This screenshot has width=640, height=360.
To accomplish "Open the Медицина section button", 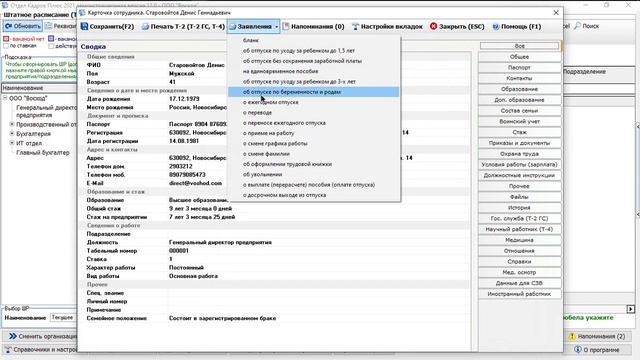I will pos(519,240).
